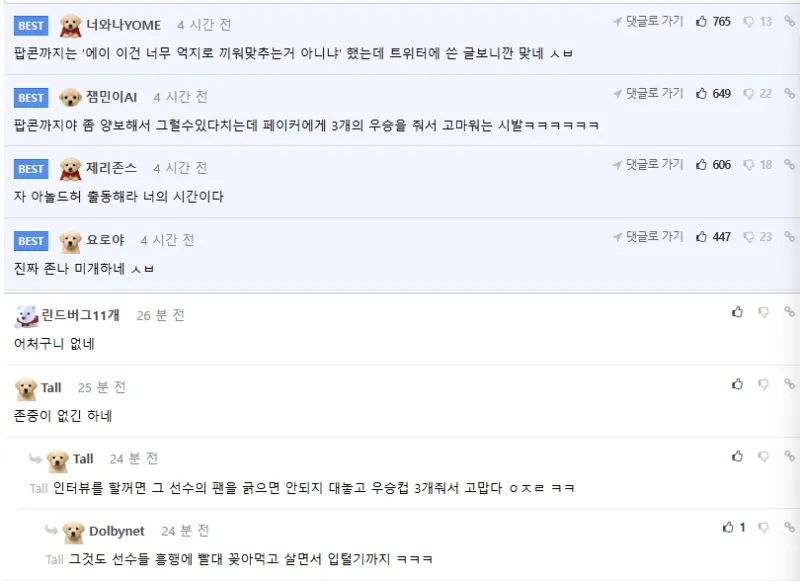Click link icon on Dolbynet's reply

point(789,527)
